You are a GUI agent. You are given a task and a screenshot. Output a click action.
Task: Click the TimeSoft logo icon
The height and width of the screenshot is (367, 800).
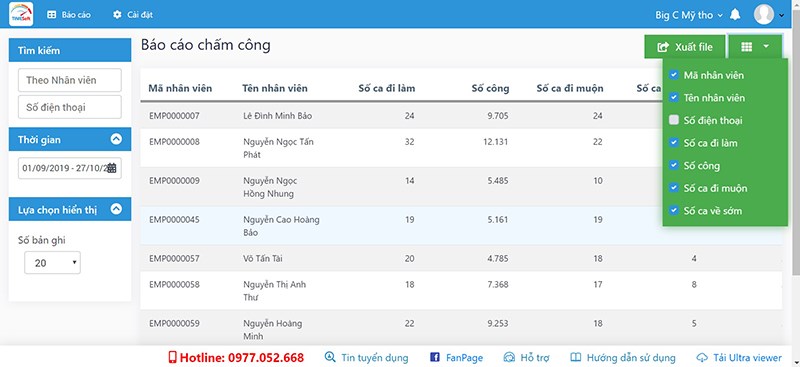tap(21, 14)
